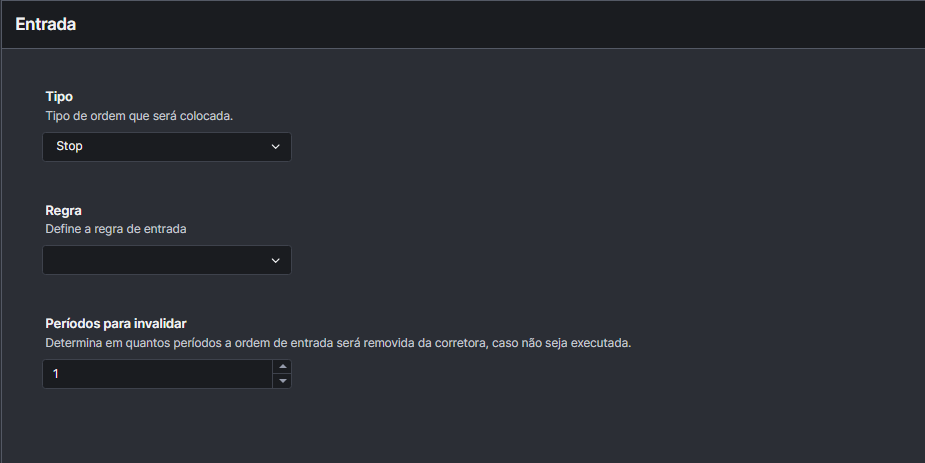
Task: Click the bold Tipo field label
Action: pyautogui.click(x=59, y=97)
